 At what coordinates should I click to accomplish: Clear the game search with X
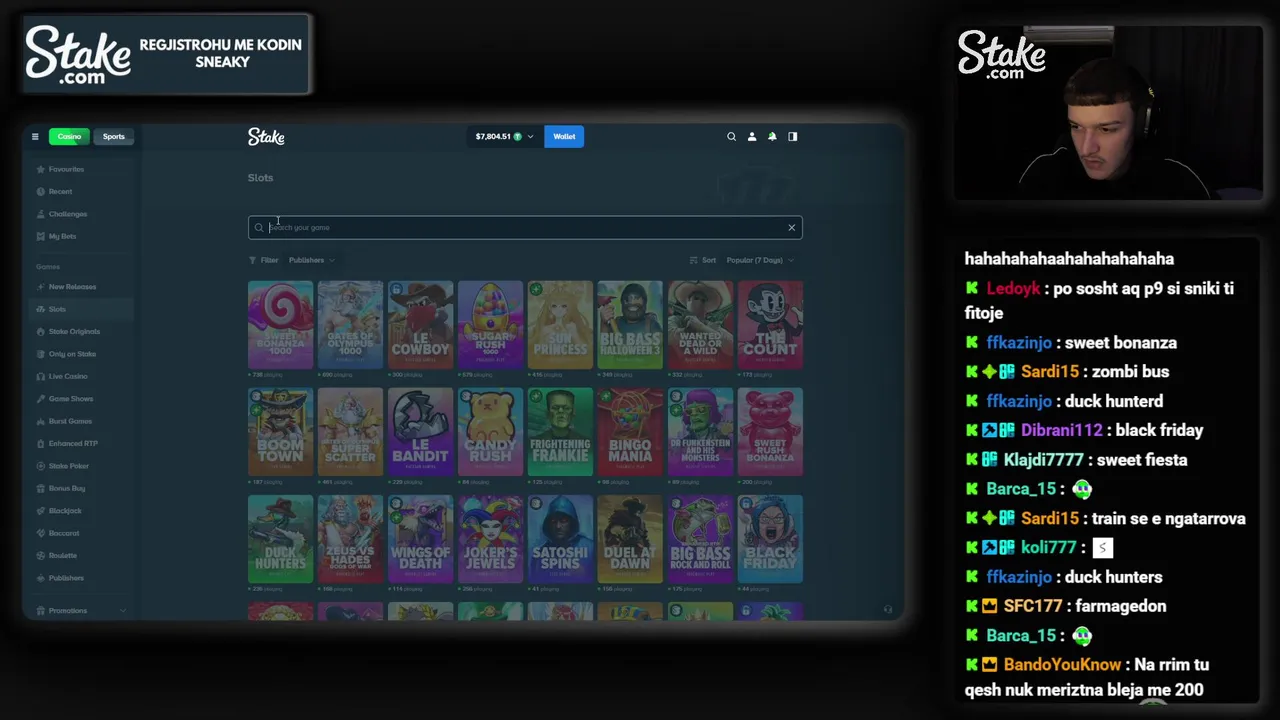[791, 228]
